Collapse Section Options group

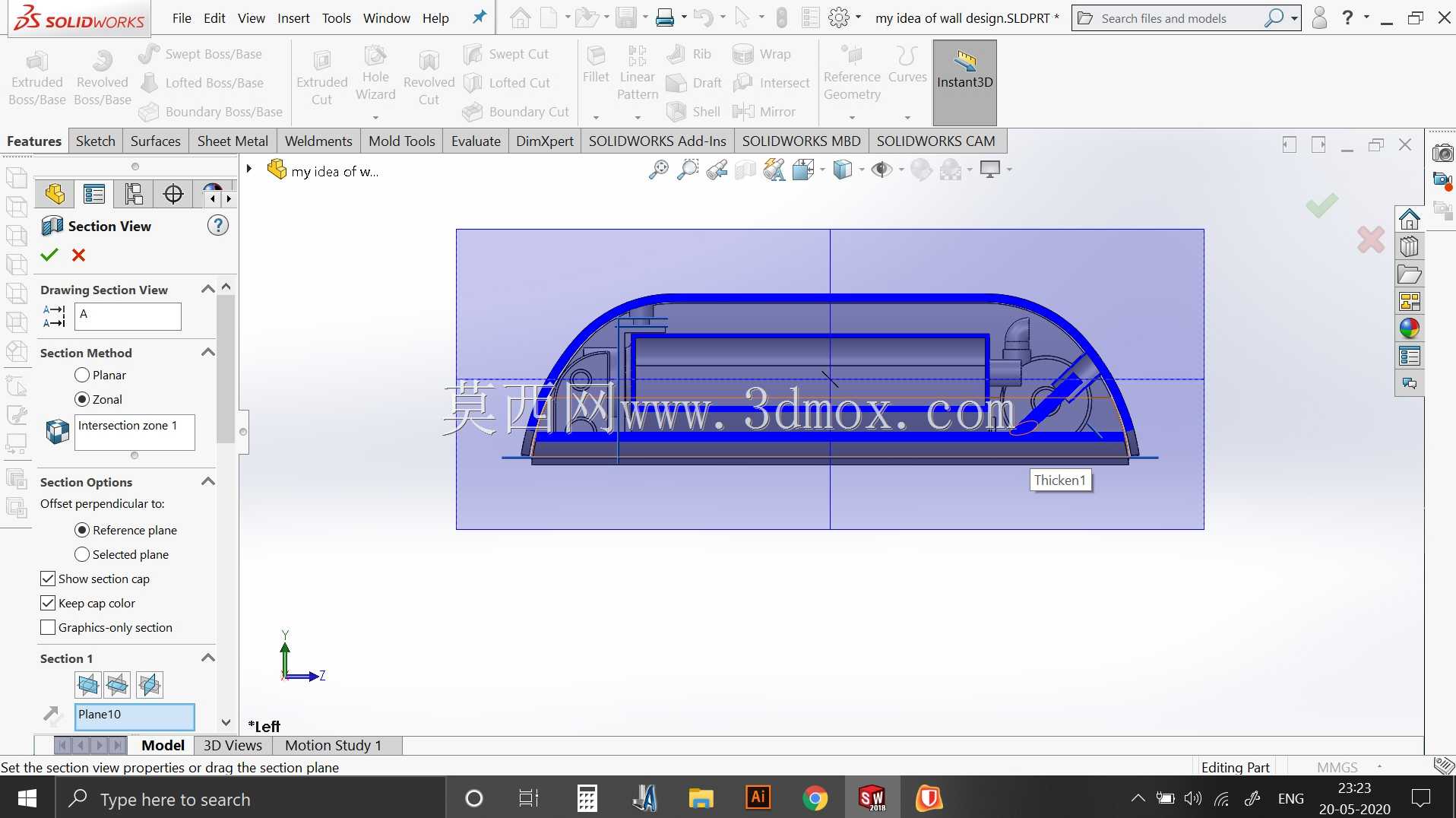point(207,481)
